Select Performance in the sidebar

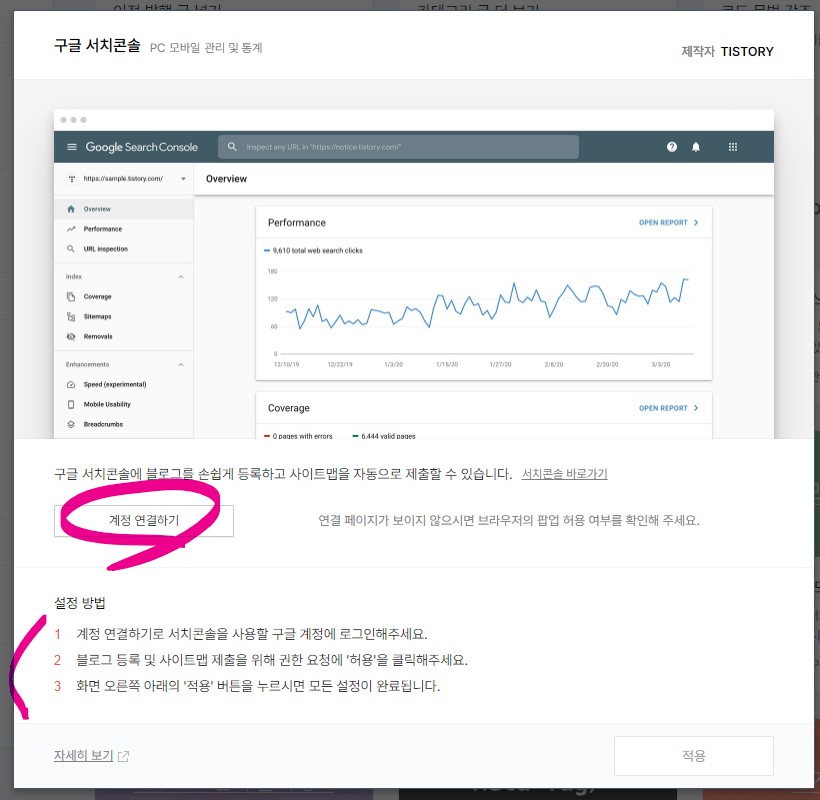click(102, 229)
